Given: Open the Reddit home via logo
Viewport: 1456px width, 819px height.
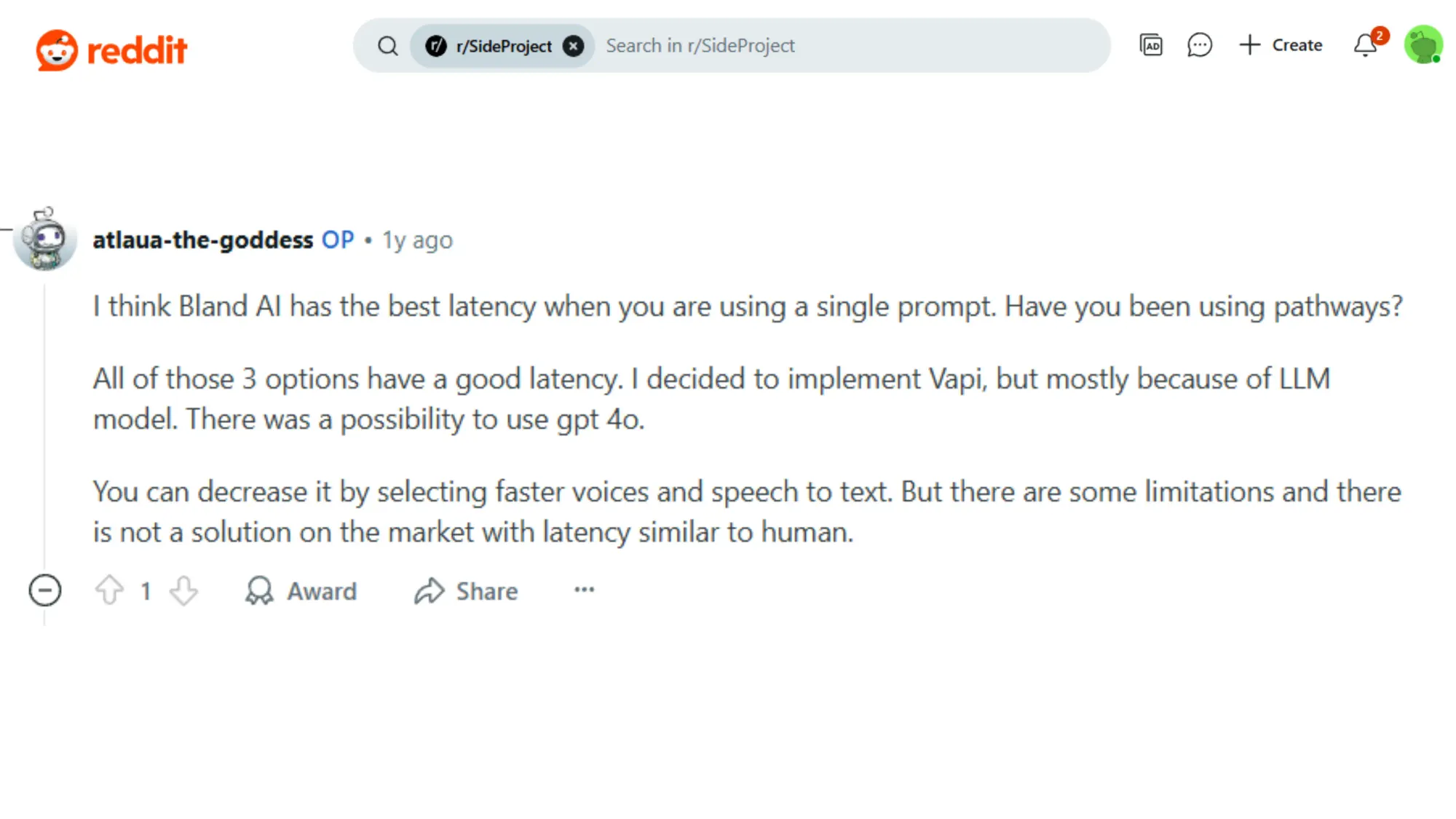Looking at the screenshot, I should click(x=113, y=47).
